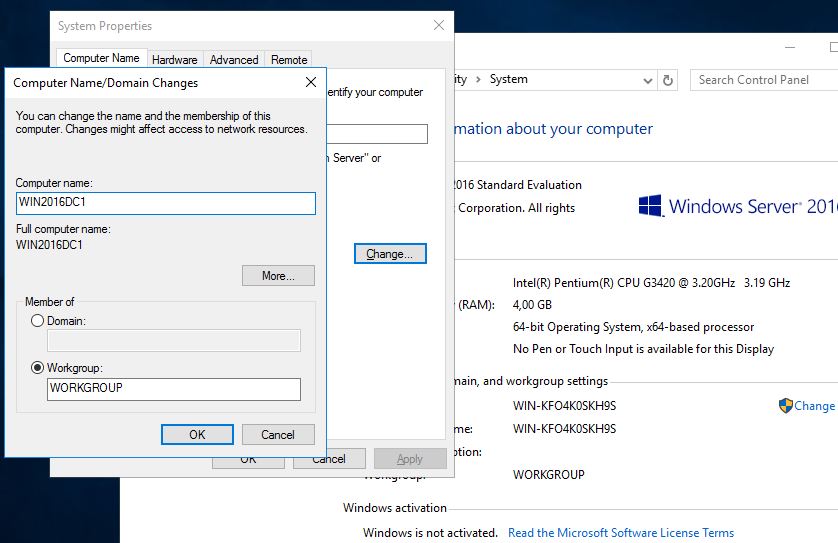This screenshot has height=543, width=838.
Task: Click the first WIN-KFO4K0SKH9S computer name value
Action: click(564, 406)
